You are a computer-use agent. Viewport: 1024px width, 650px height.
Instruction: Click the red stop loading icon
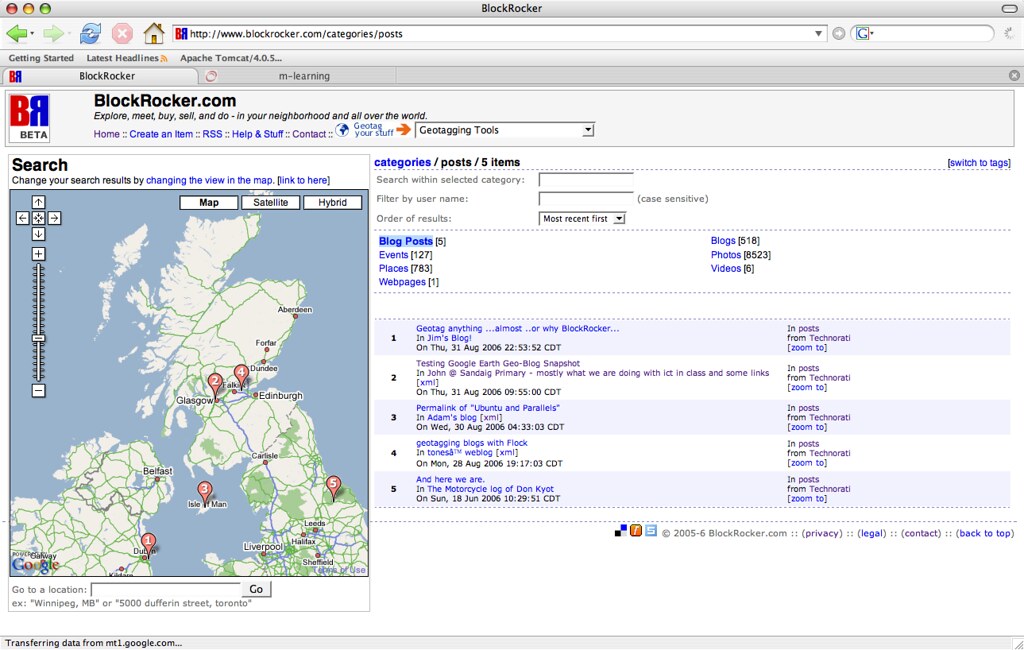(x=122, y=33)
